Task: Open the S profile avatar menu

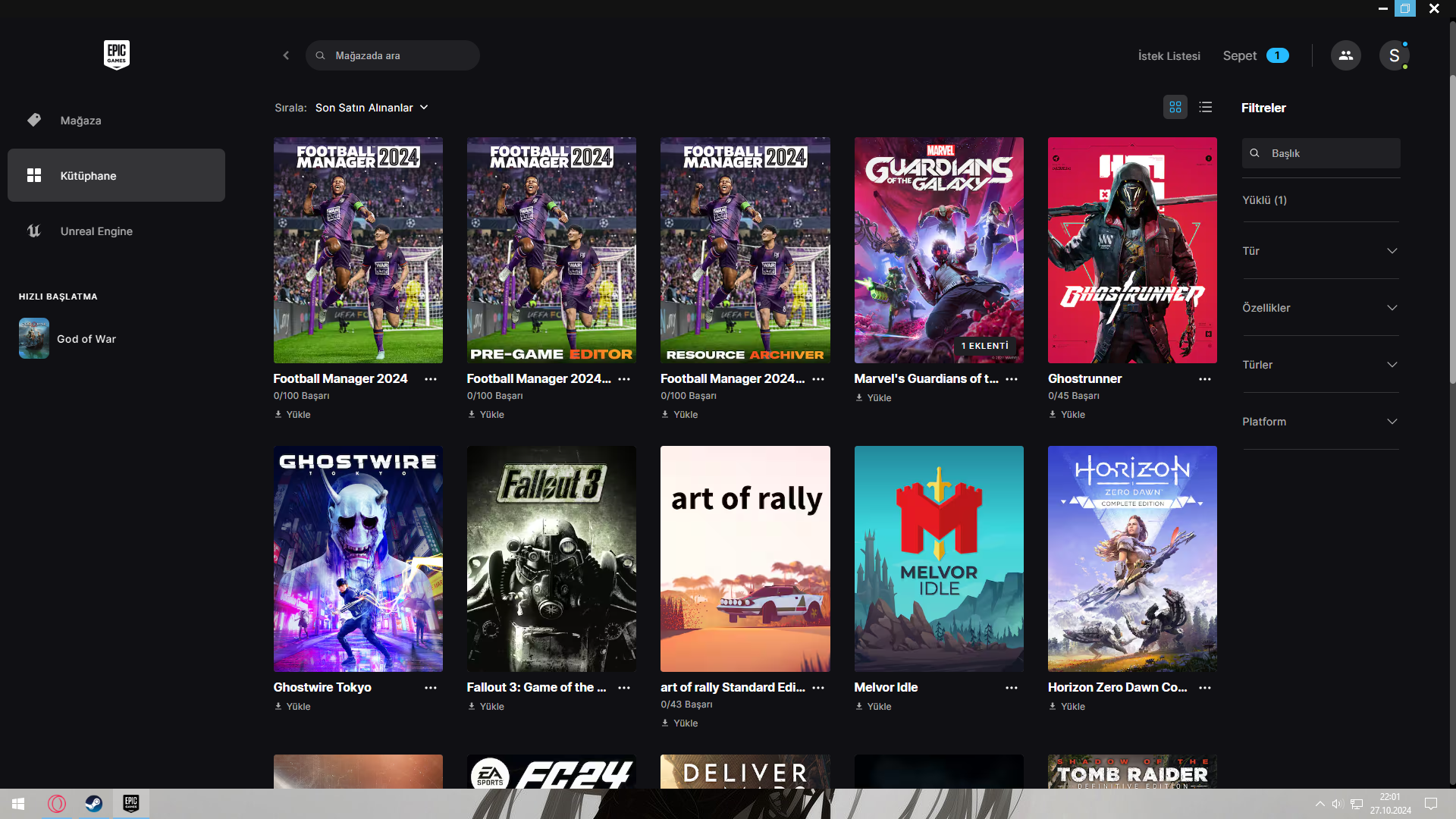Action: (x=1393, y=55)
